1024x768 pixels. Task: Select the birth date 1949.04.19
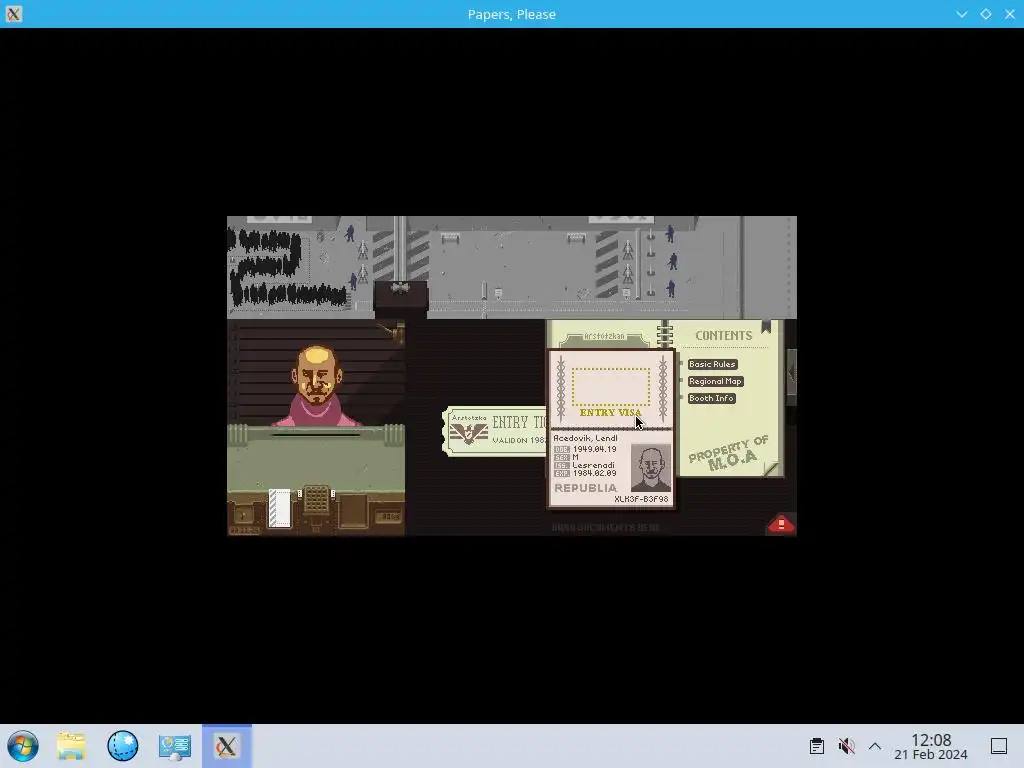[x=594, y=449]
